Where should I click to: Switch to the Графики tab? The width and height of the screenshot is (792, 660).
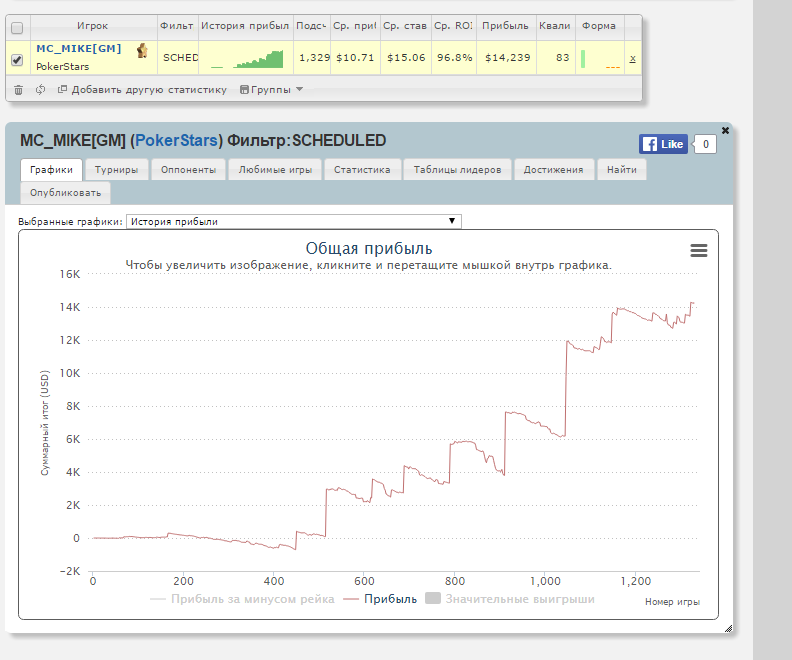tap(51, 170)
